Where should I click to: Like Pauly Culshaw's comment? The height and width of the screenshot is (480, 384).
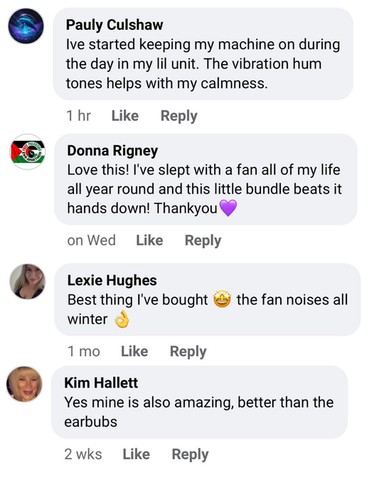(125, 116)
